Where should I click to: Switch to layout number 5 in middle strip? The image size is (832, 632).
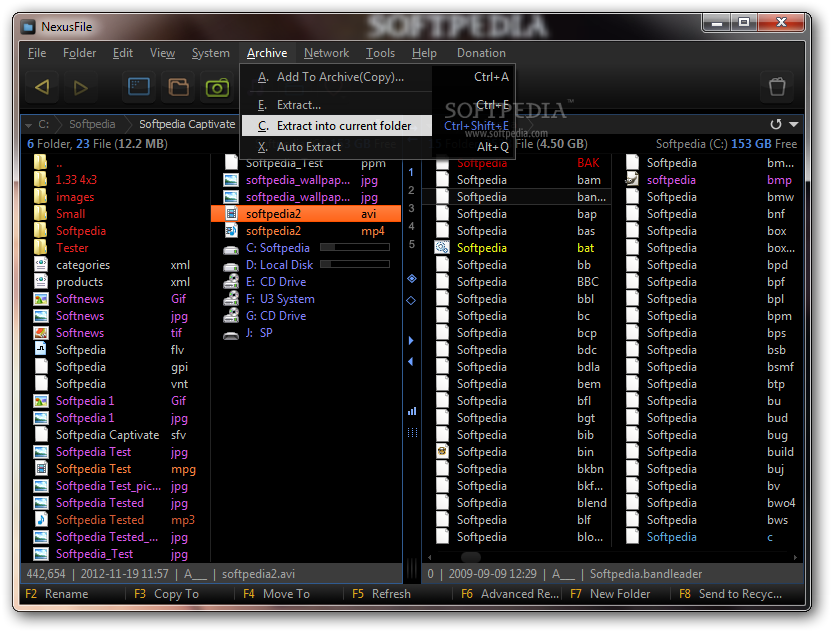click(411, 245)
